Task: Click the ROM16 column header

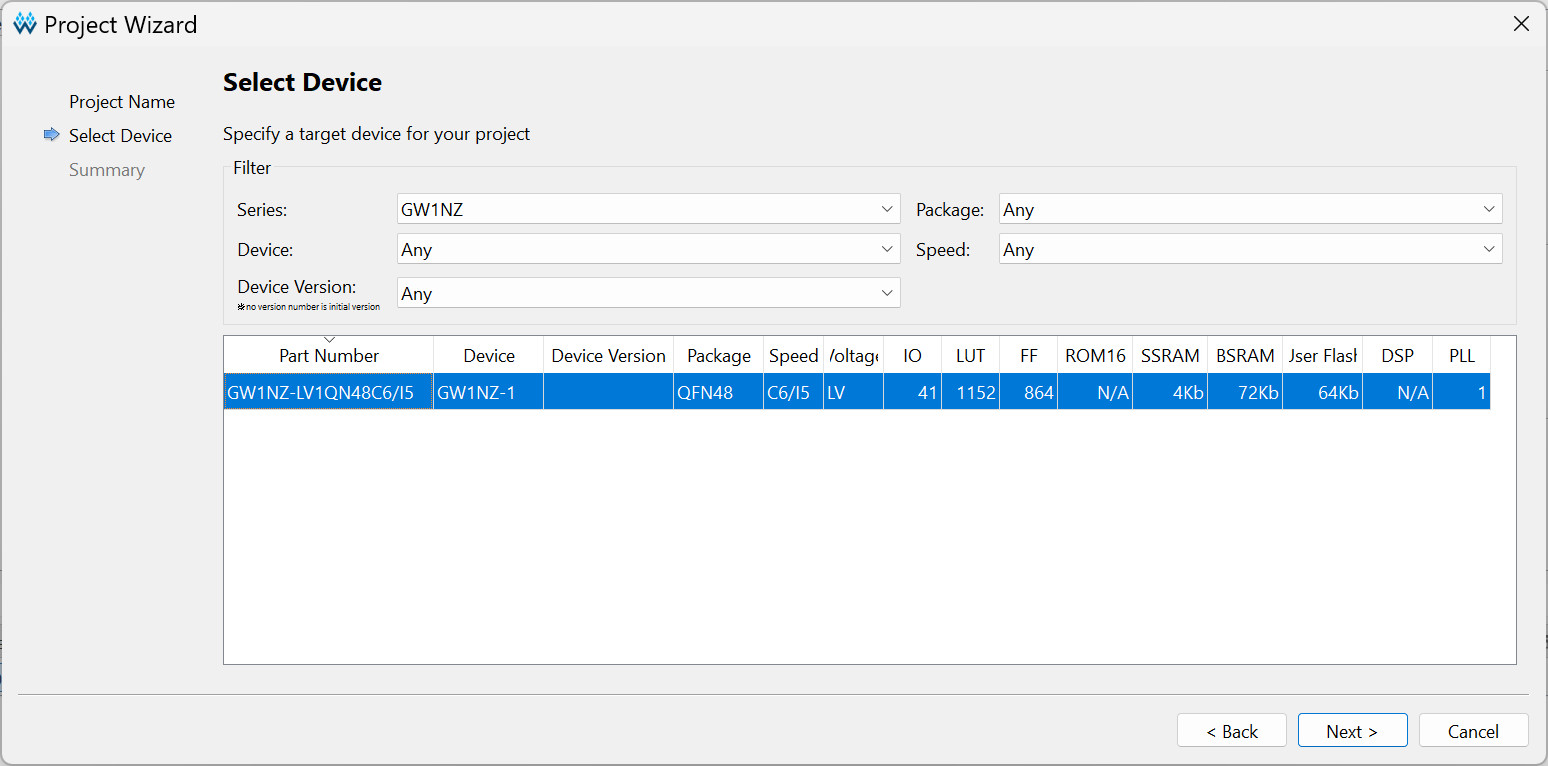Action: coord(1095,355)
